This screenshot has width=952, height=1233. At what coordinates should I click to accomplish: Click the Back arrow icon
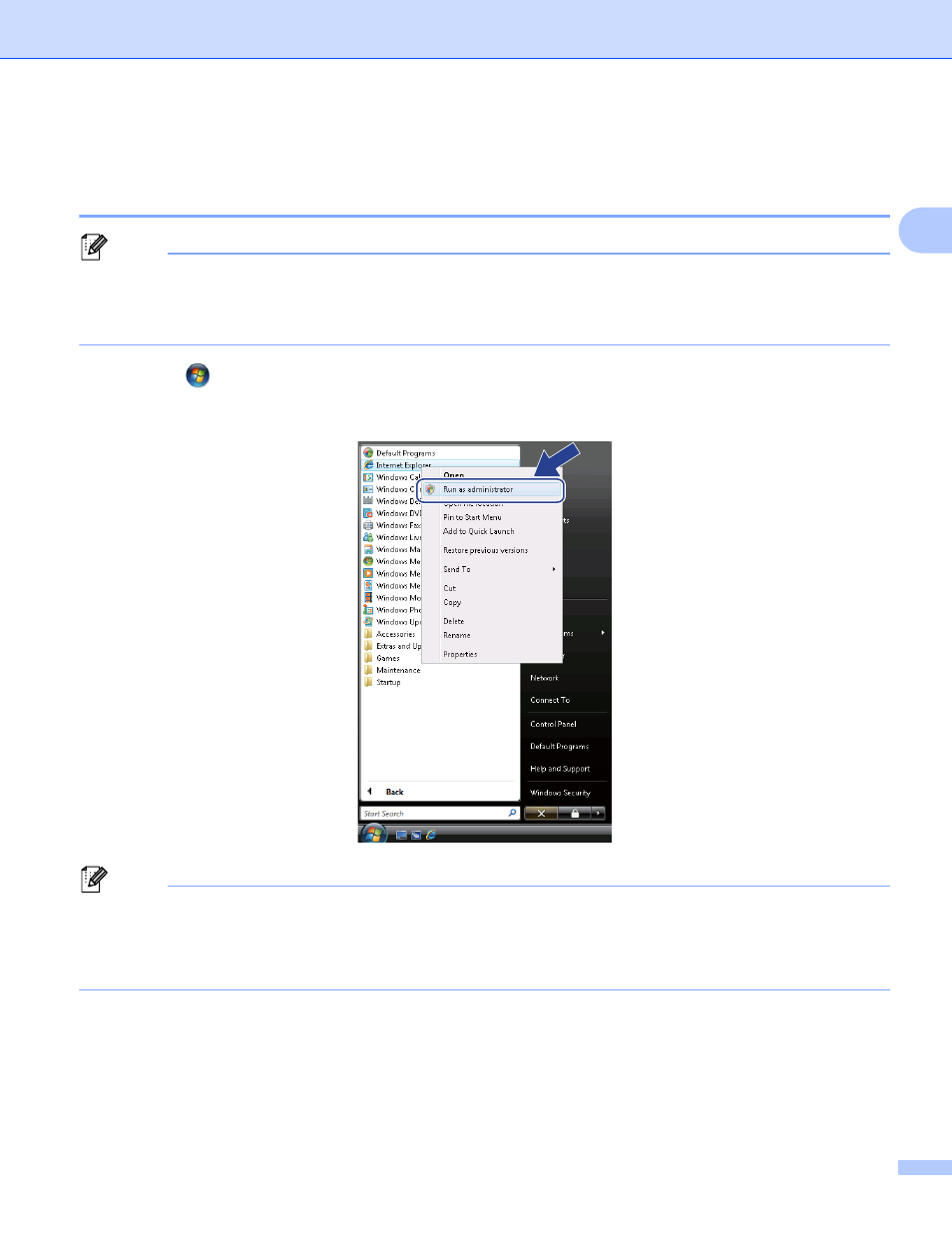point(369,792)
